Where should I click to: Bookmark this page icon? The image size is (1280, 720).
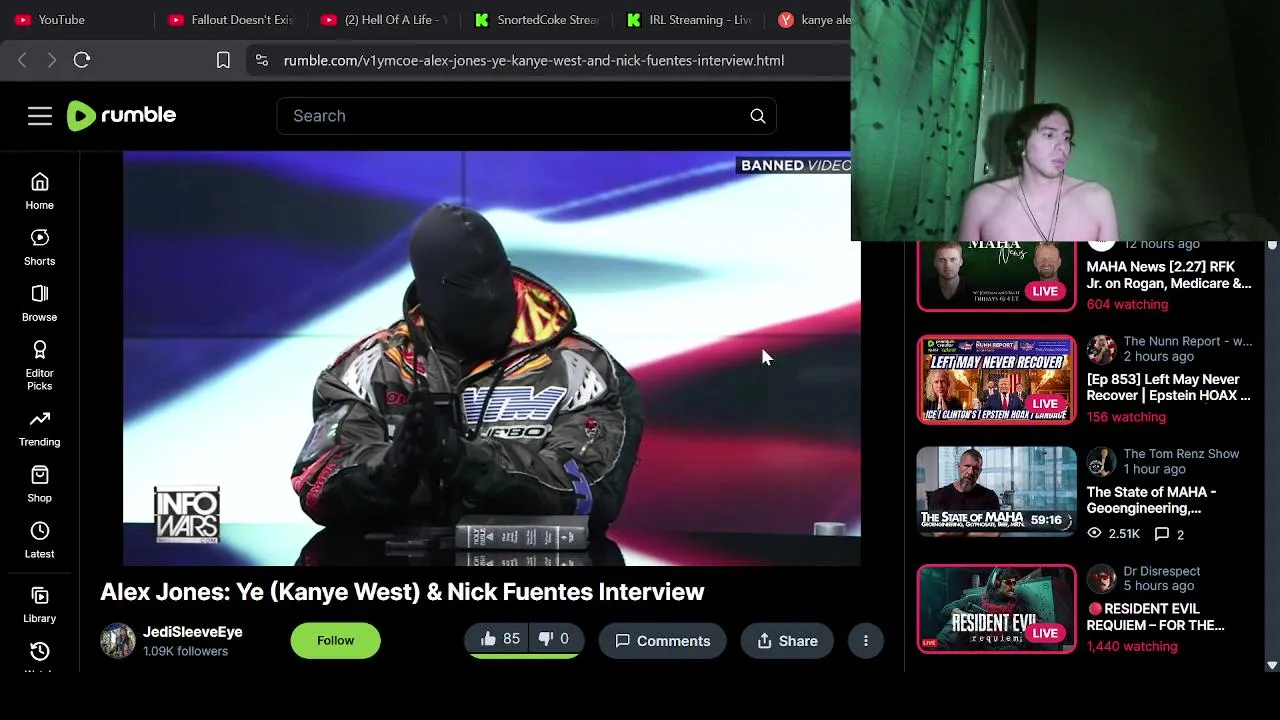[x=224, y=60]
